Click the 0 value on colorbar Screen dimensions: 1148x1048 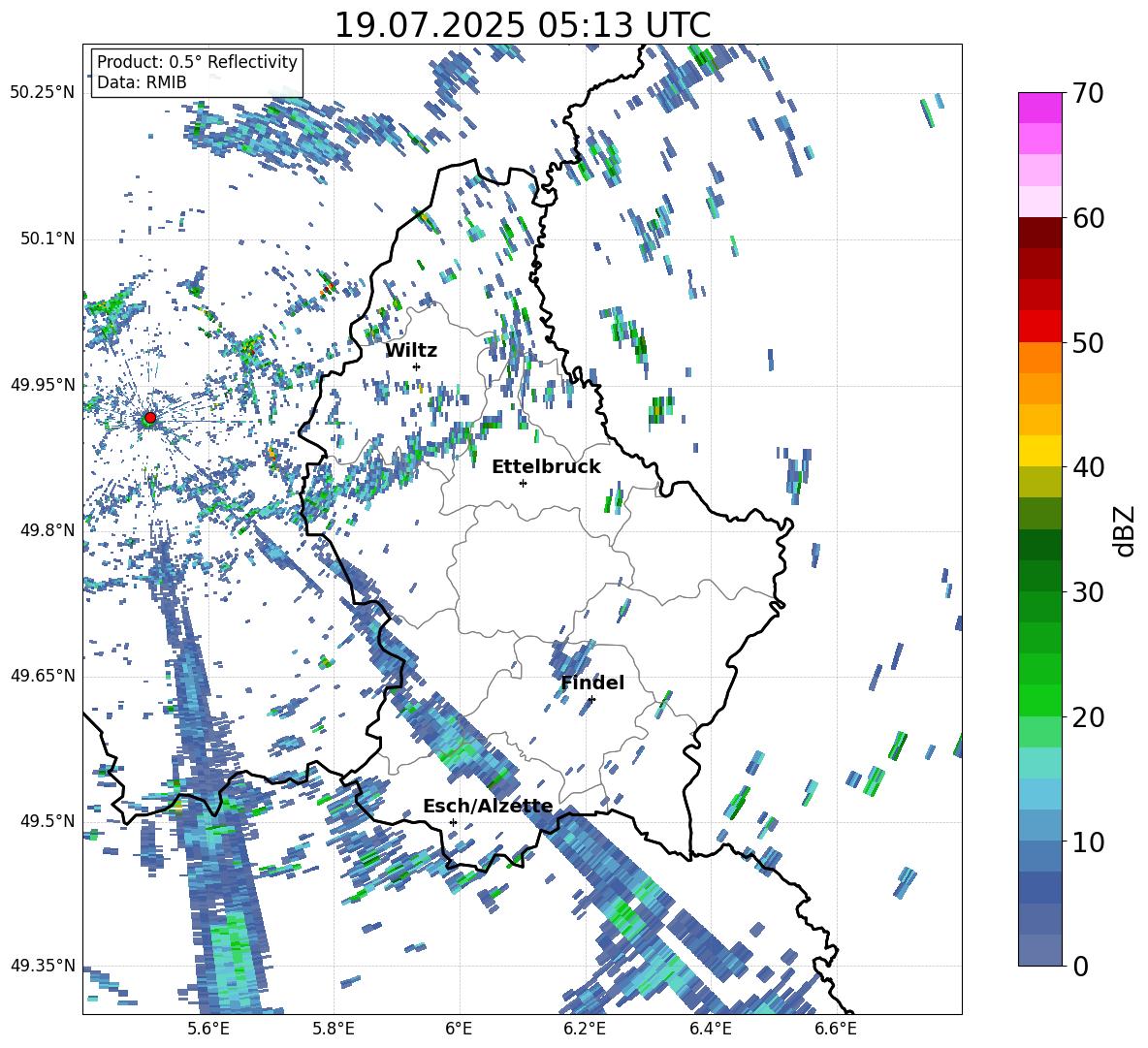coord(1080,966)
